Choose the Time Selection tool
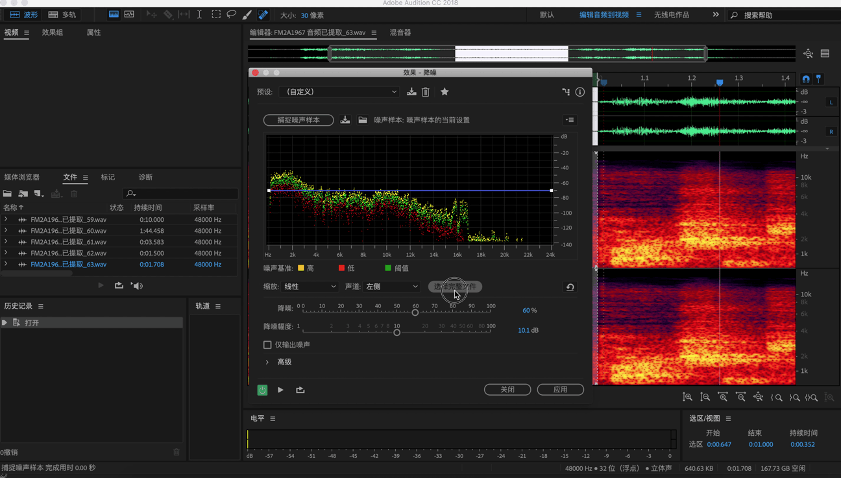The width and height of the screenshot is (842, 478). (200, 15)
